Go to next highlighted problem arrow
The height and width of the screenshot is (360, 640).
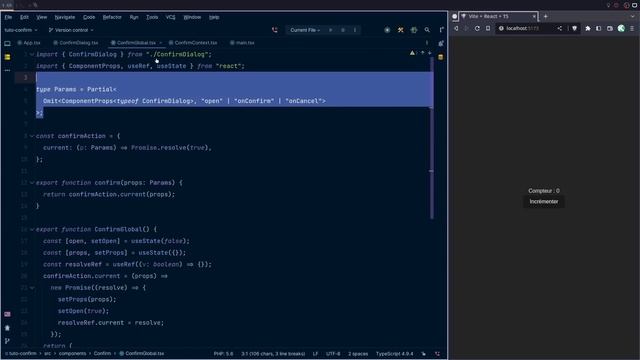[x=429, y=53]
